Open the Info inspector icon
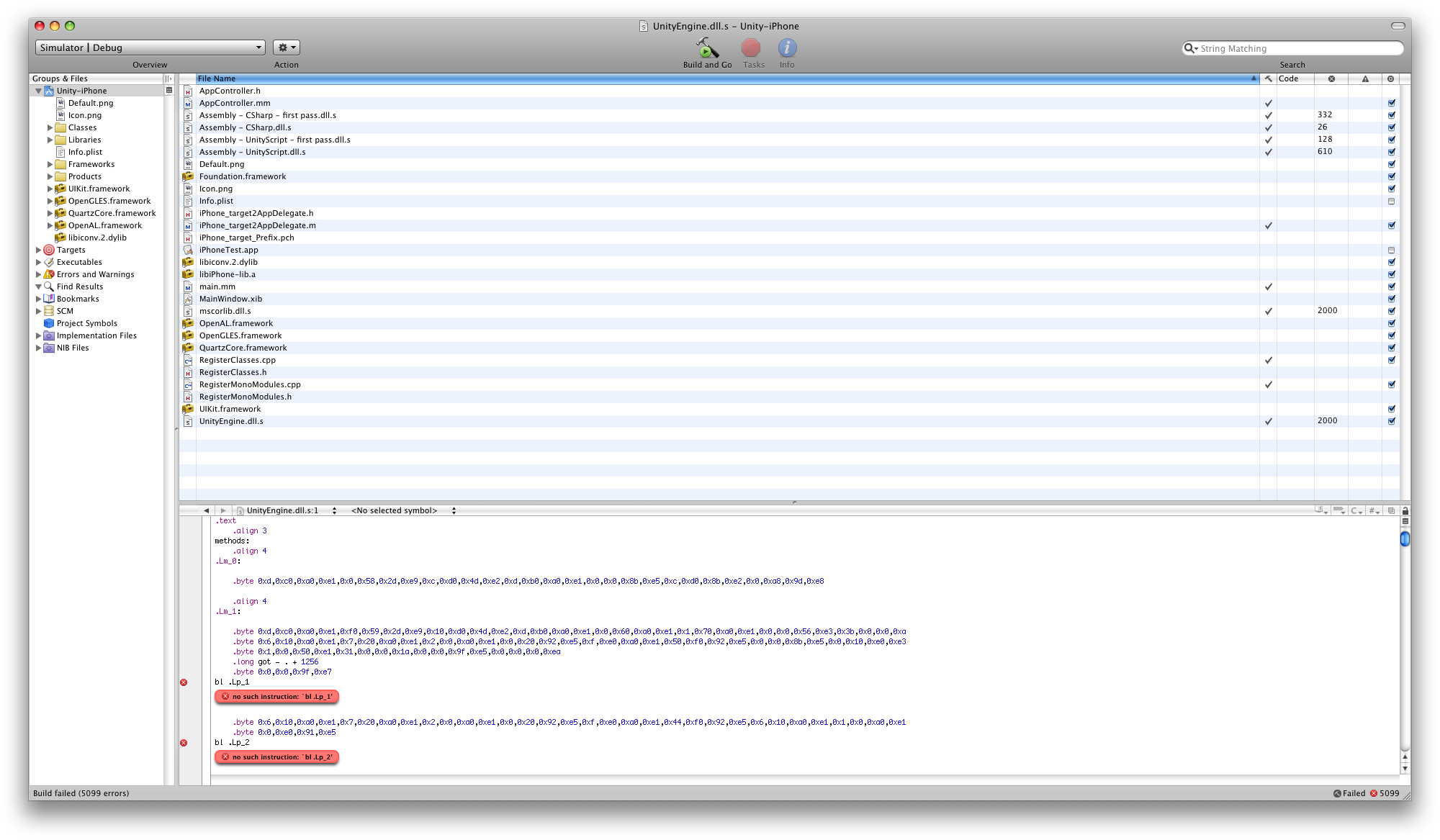Image resolution: width=1440 pixels, height=840 pixels. [787, 48]
